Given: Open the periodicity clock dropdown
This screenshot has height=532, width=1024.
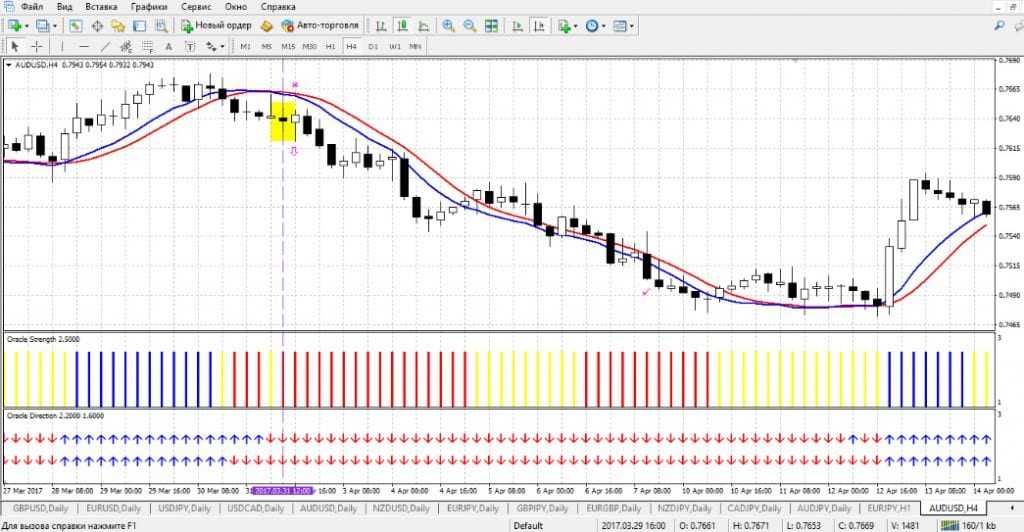Looking at the screenshot, I should (605, 25).
